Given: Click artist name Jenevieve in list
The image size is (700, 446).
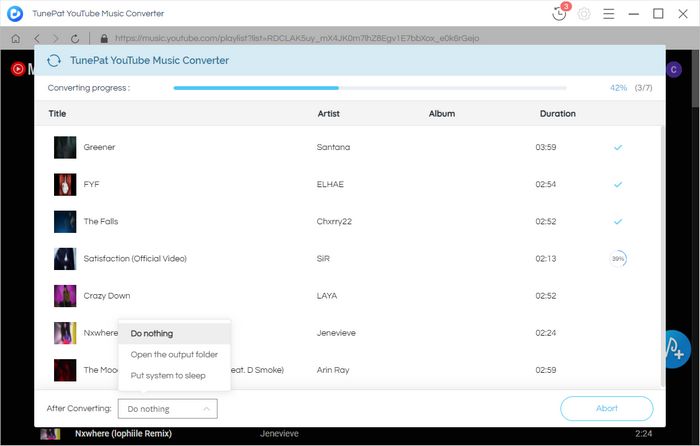Looking at the screenshot, I should click(336, 333).
